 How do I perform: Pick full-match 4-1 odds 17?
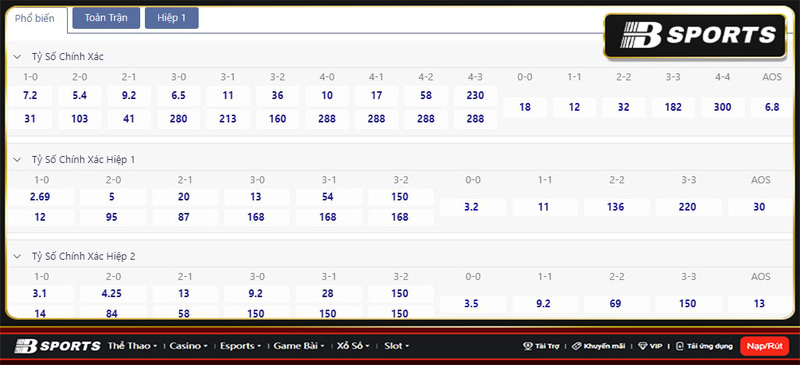click(377, 95)
